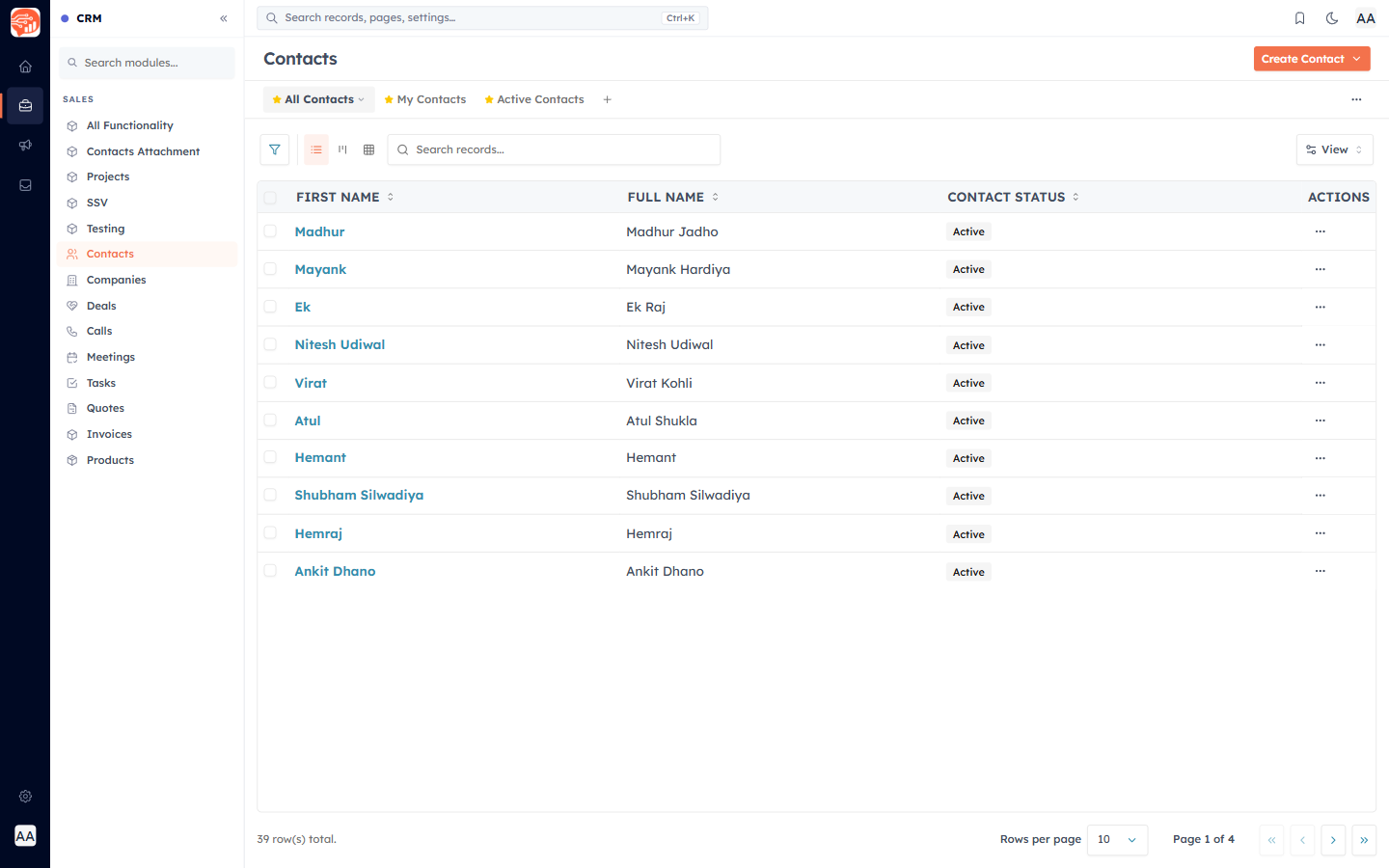
Task: Sort by Contact Status column
Action: pos(1013,197)
